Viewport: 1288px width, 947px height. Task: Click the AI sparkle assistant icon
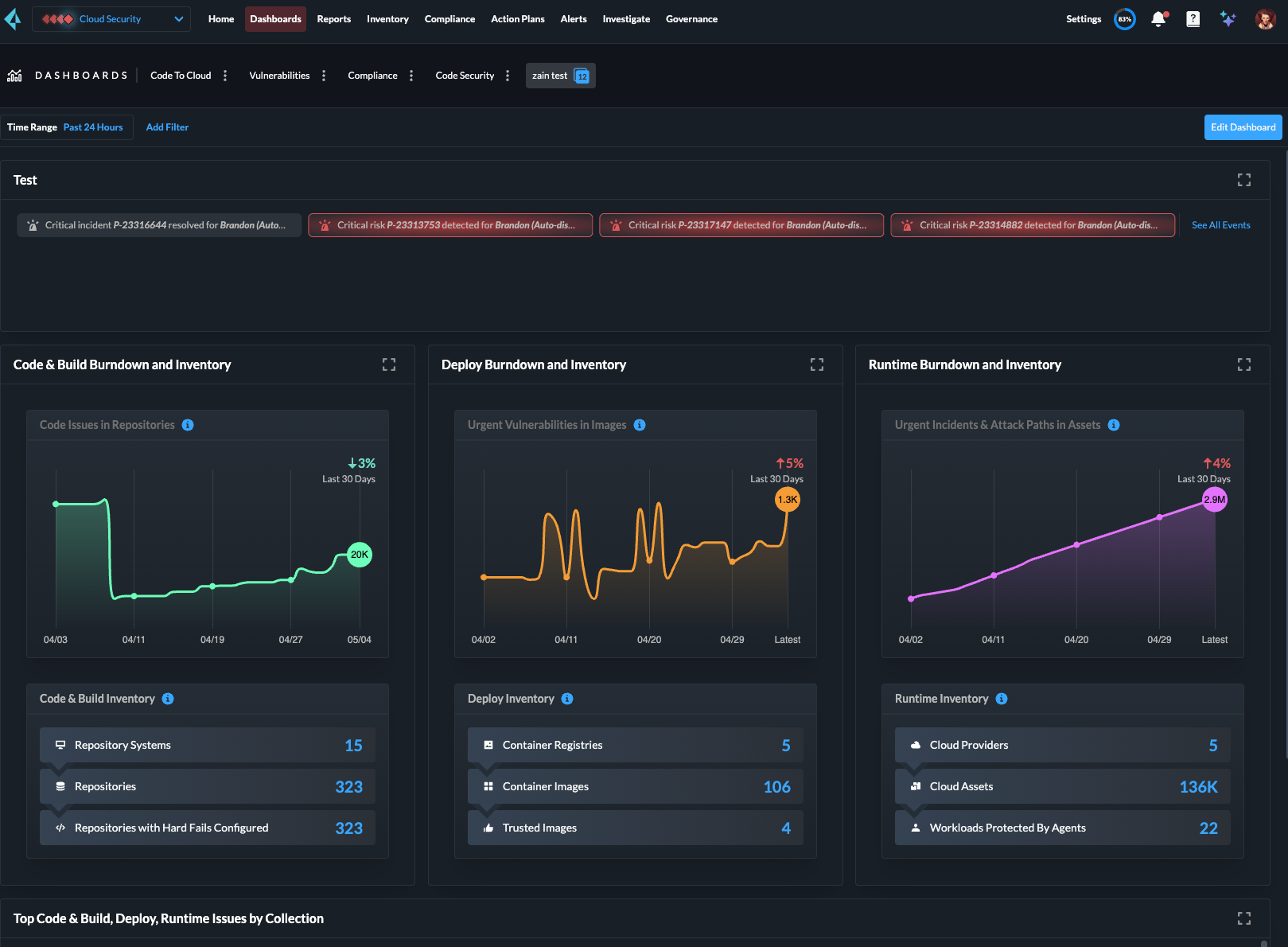[1228, 19]
